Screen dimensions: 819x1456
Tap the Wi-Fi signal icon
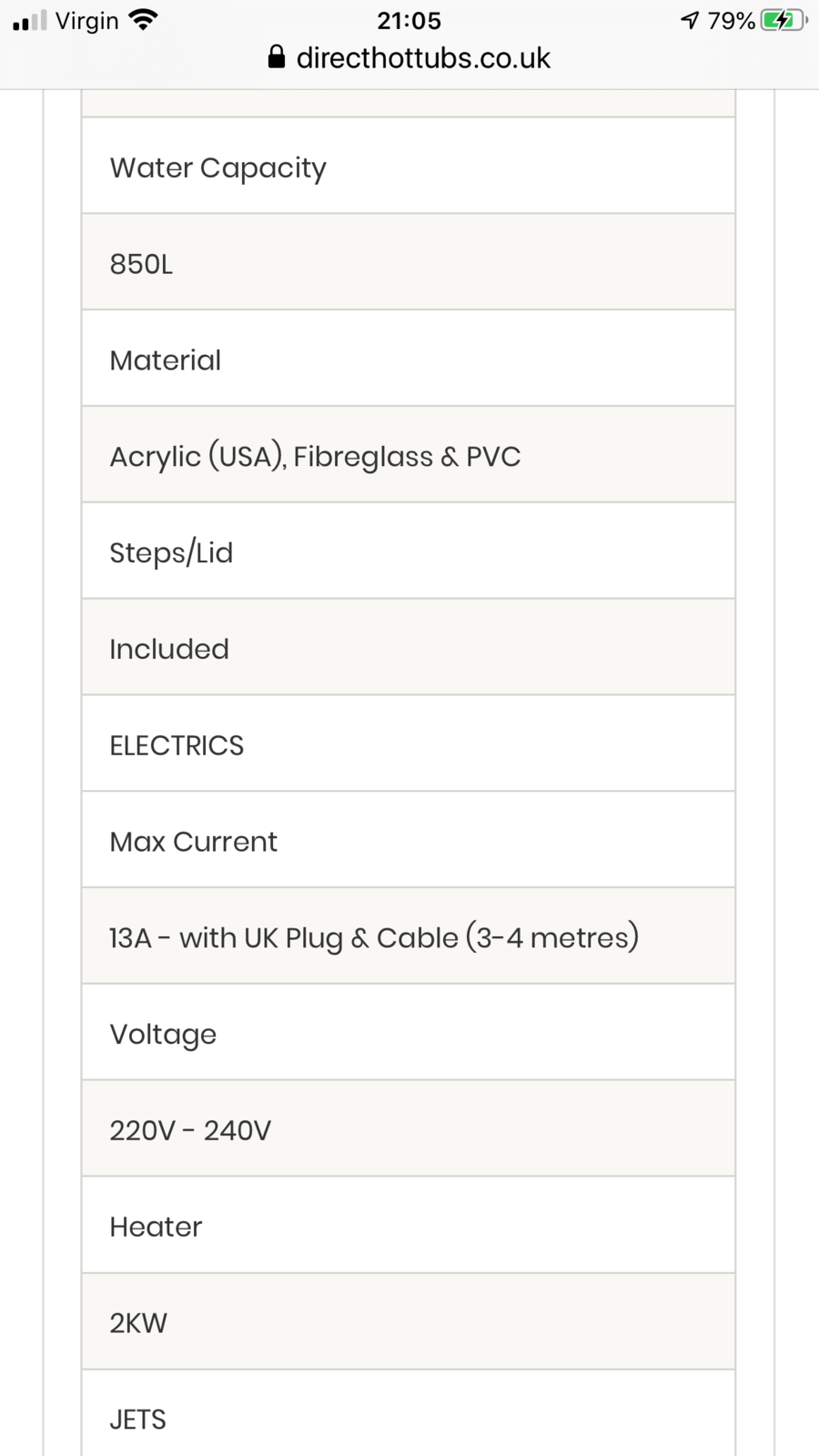tap(144, 20)
